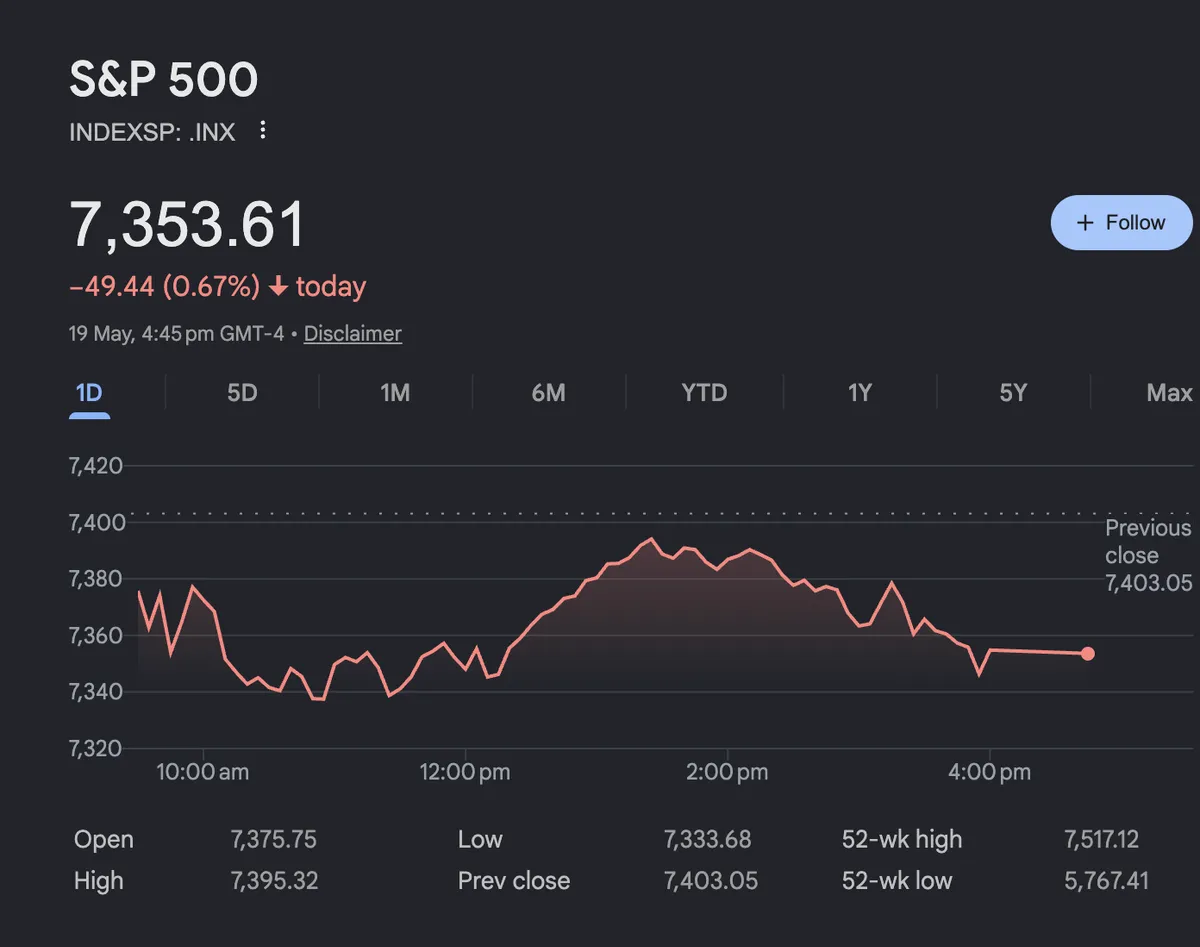Viewport: 1200px width, 947px height.
Task: Click the Follow button
Action: point(1121,222)
